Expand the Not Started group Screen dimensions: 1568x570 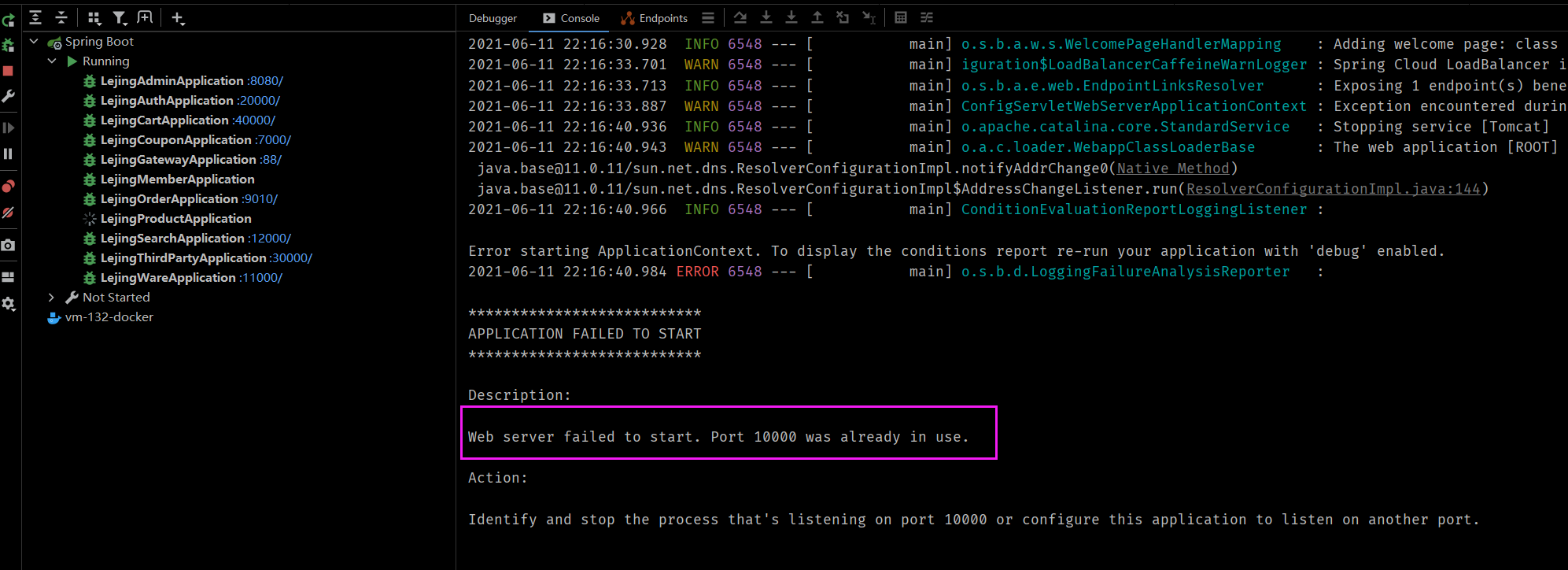point(52,297)
